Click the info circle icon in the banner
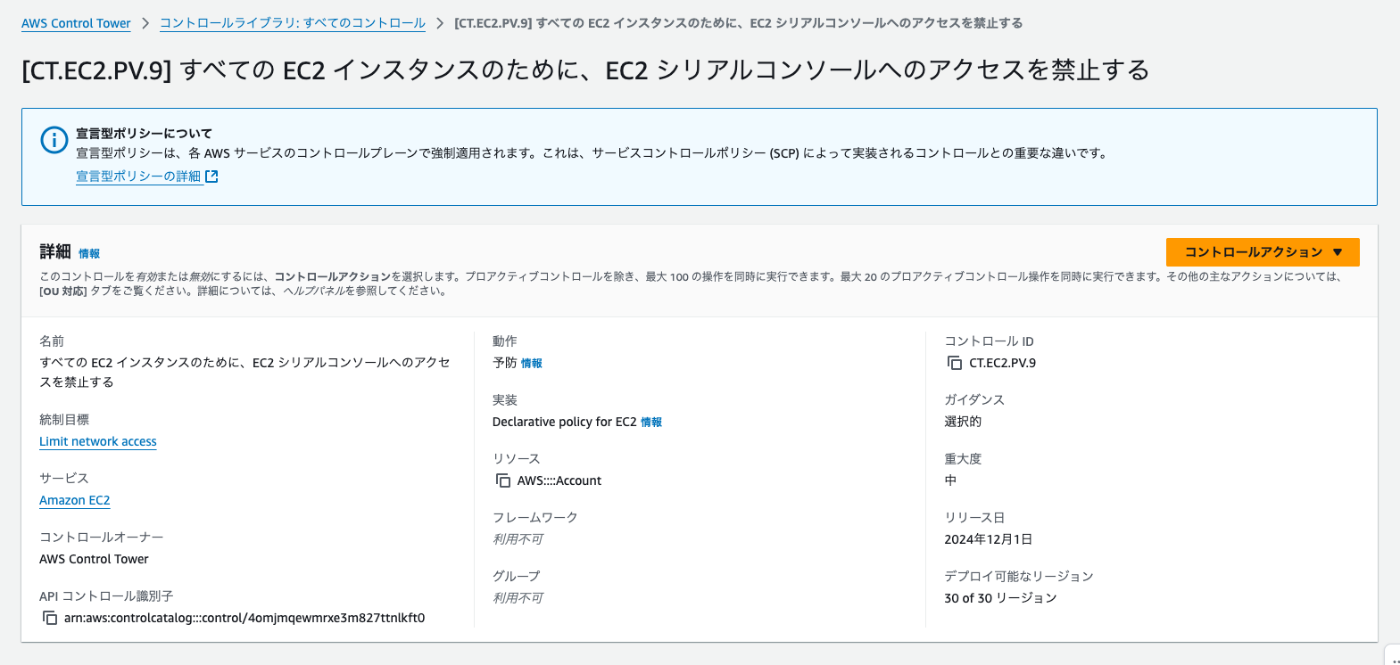This screenshot has width=1400, height=665. pyautogui.click(x=54, y=140)
